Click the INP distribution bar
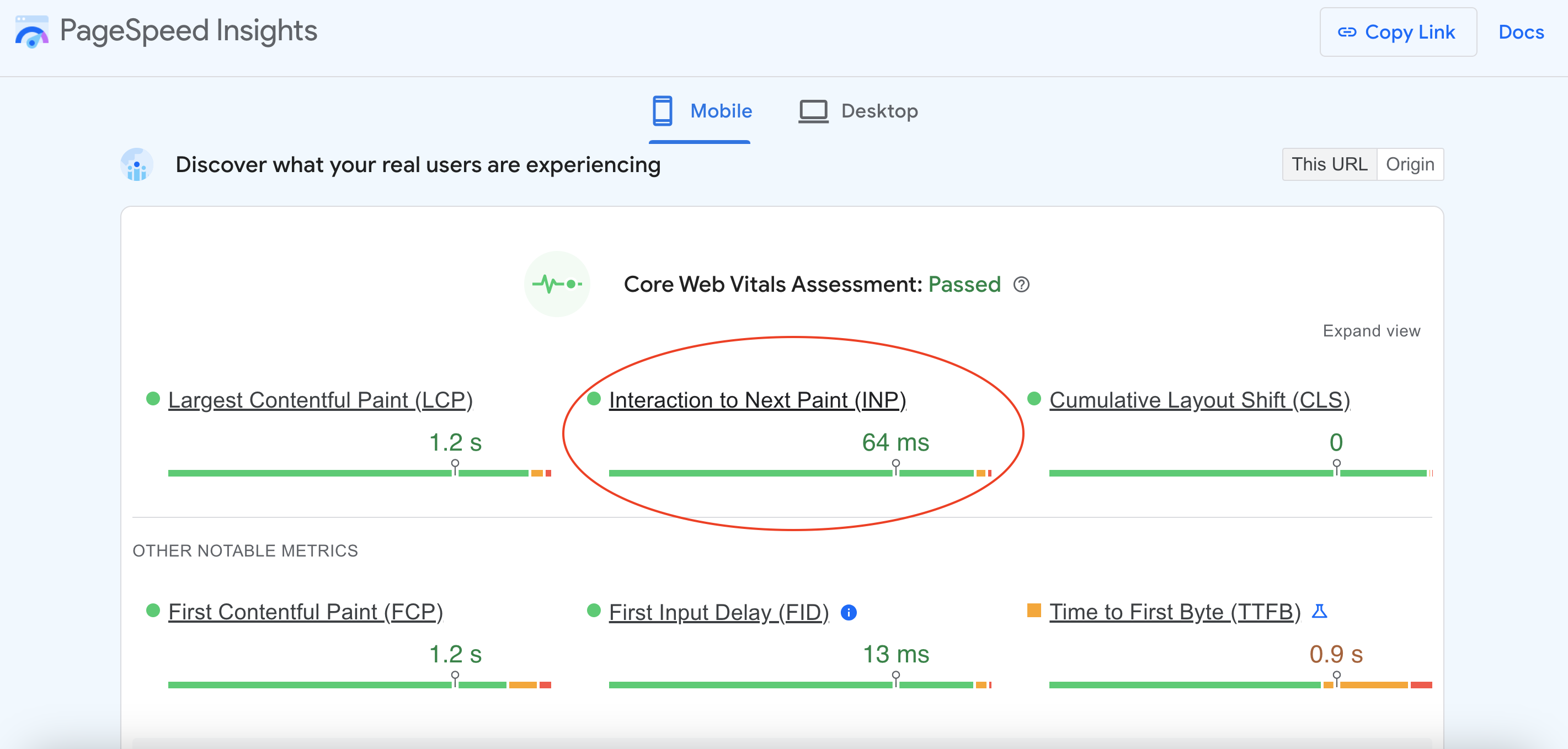 [800, 473]
